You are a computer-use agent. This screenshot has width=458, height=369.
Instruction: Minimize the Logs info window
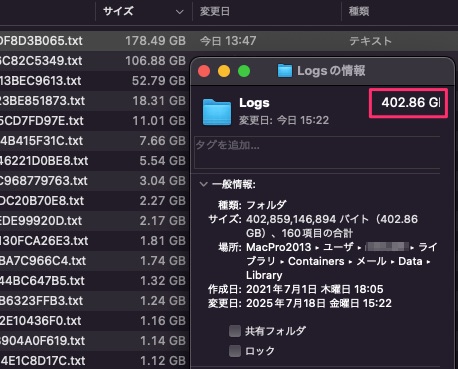[224, 71]
